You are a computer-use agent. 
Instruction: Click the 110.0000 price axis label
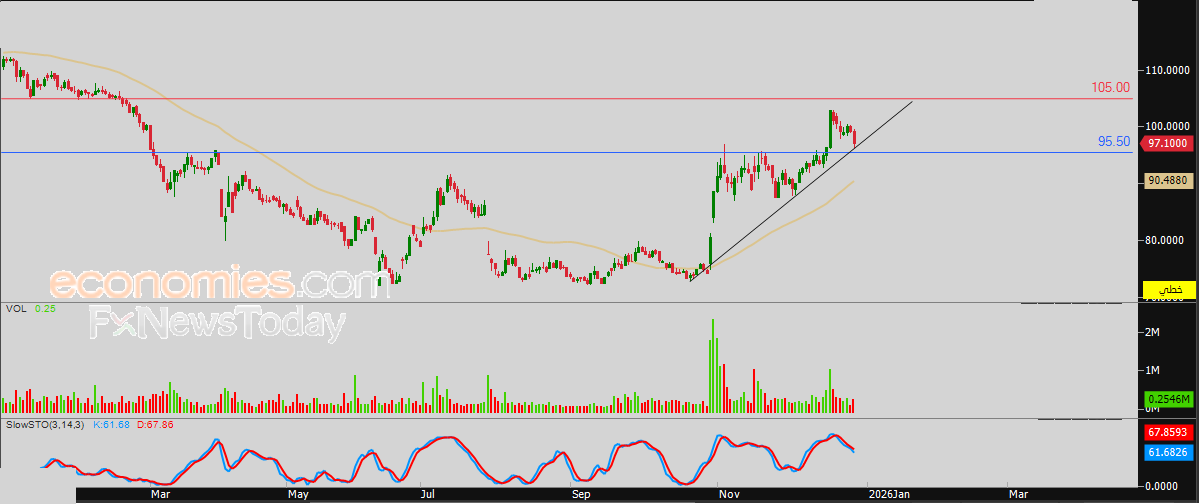click(x=1168, y=70)
